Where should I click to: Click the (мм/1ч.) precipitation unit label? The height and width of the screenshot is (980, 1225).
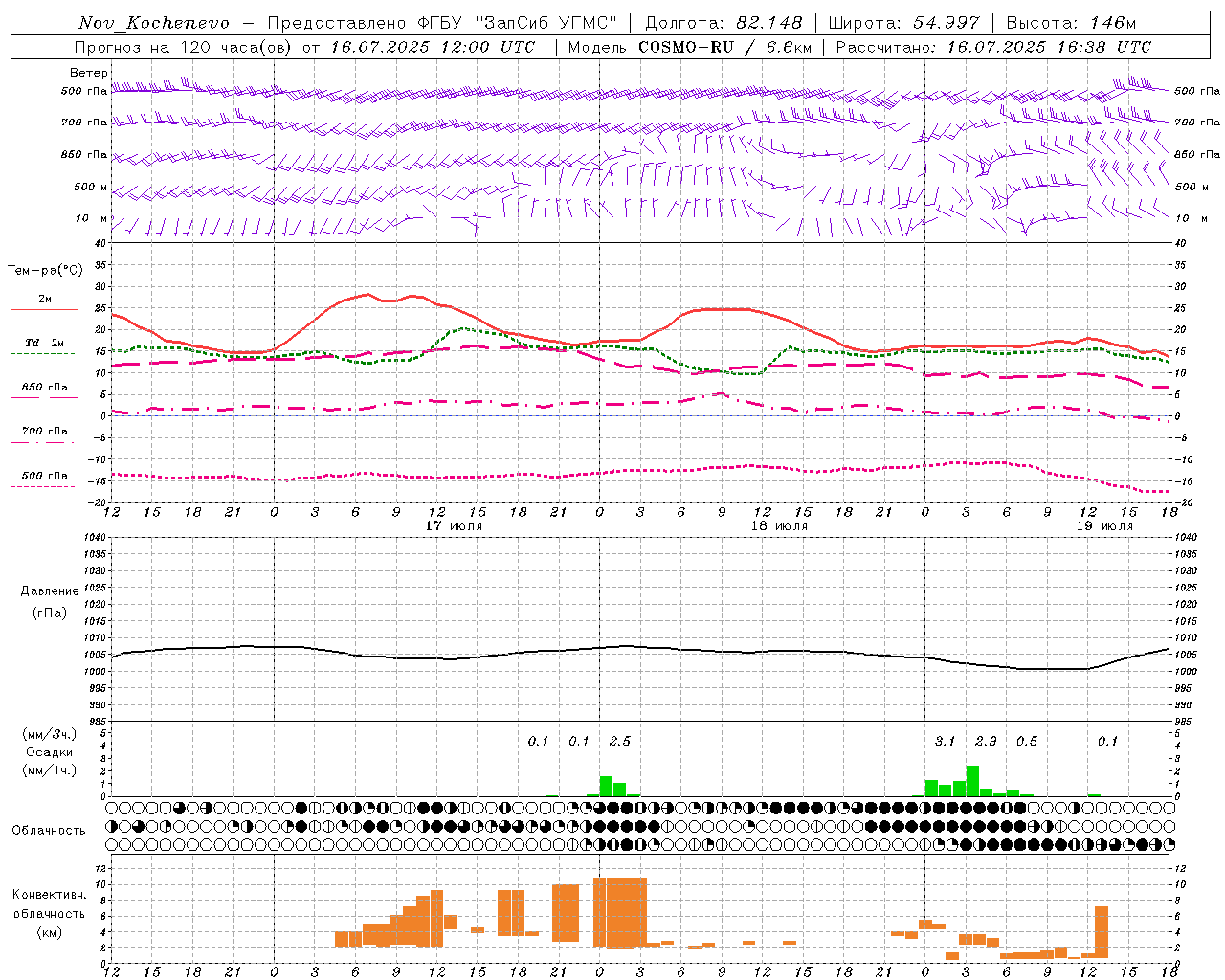pos(49,770)
